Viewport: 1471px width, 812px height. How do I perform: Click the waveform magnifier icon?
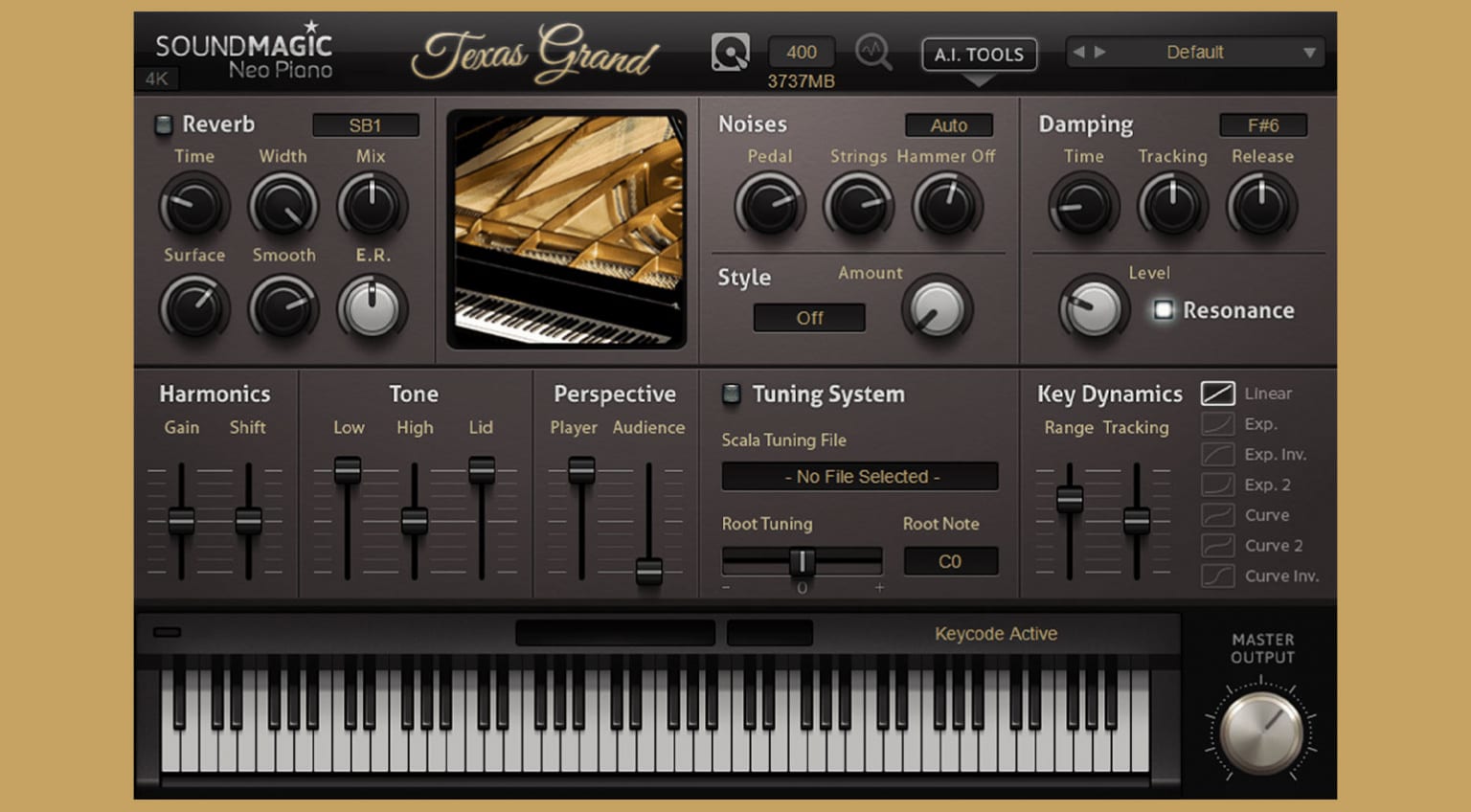point(872,53)
